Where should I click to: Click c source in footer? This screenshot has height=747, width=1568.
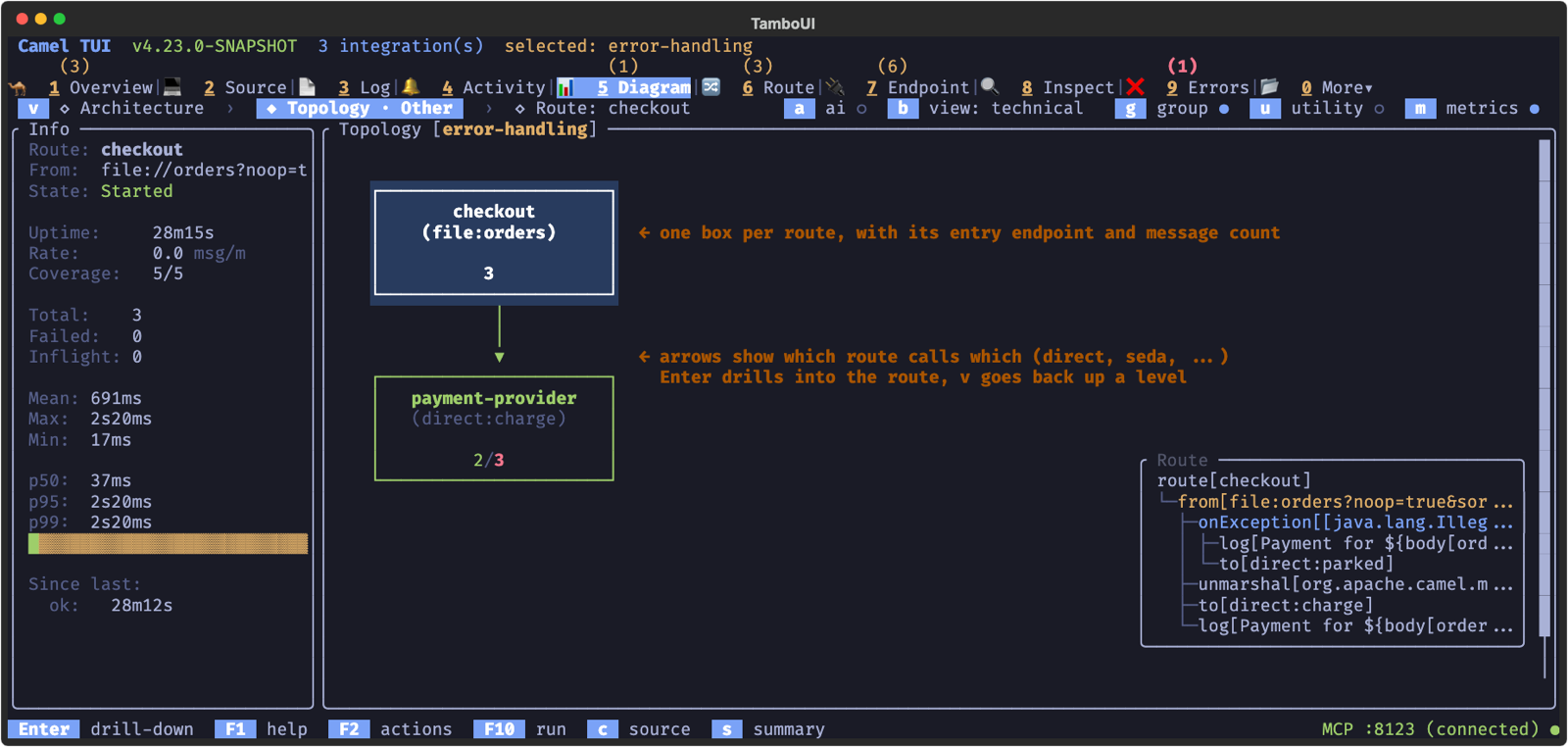pyautogui.click(x=639, y=729)
